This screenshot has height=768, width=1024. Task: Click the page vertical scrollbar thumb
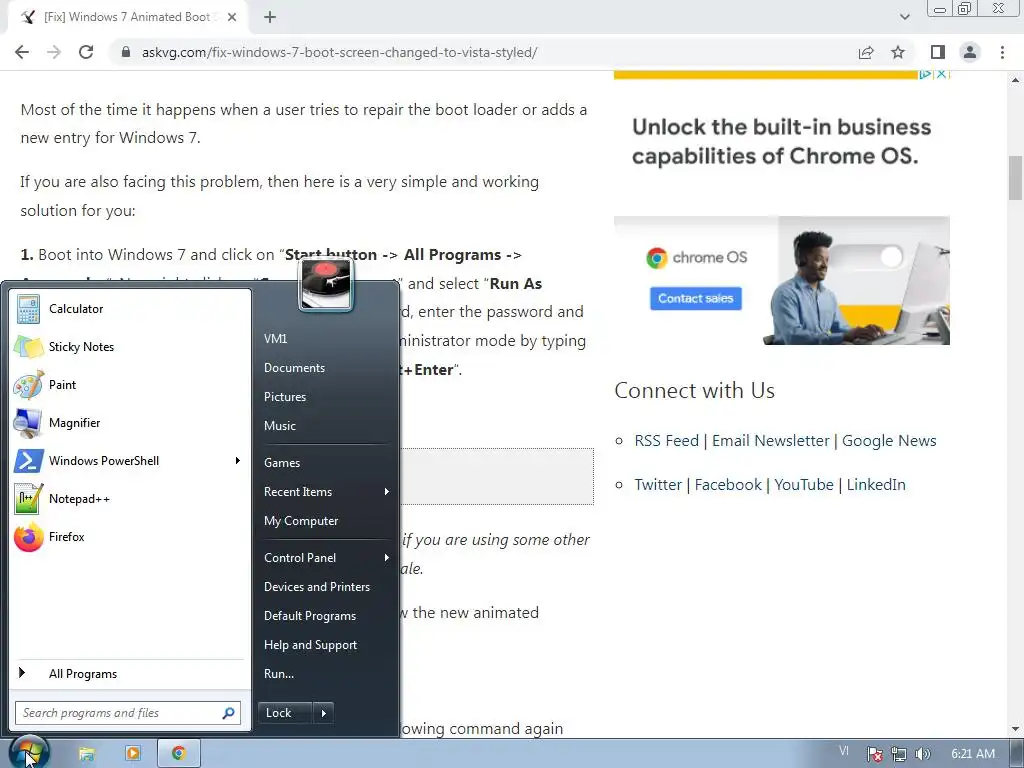[1015, 178]
